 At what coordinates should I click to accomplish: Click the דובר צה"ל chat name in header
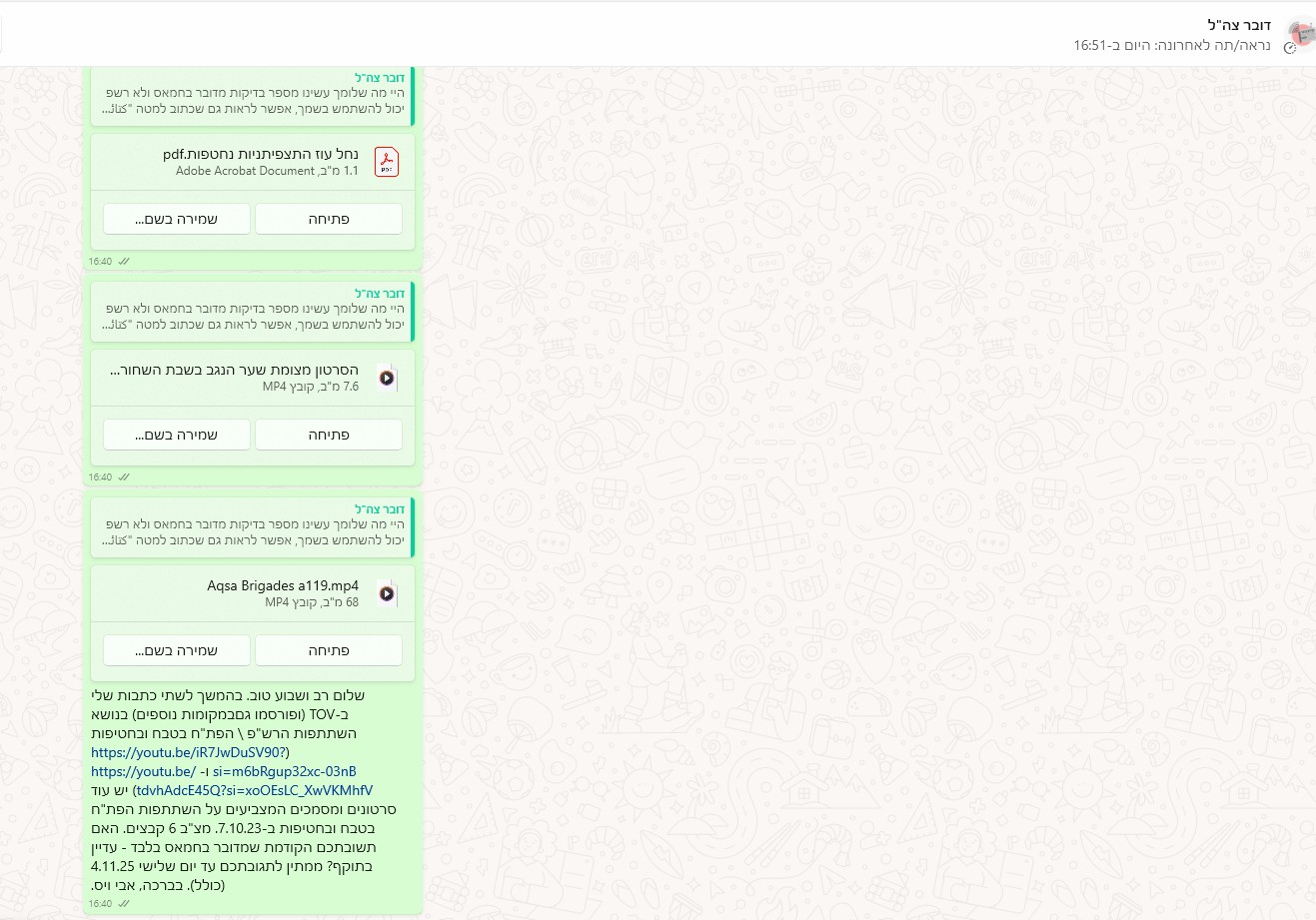(x=1238, y=25)
